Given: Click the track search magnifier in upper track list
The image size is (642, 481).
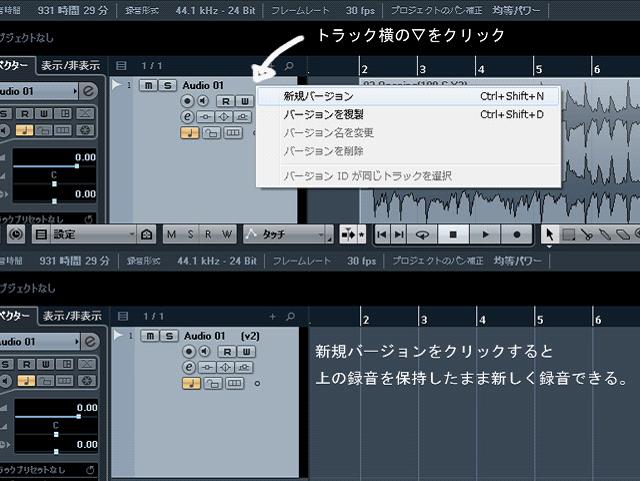Looking at the screenshot, I should [289, 66].
